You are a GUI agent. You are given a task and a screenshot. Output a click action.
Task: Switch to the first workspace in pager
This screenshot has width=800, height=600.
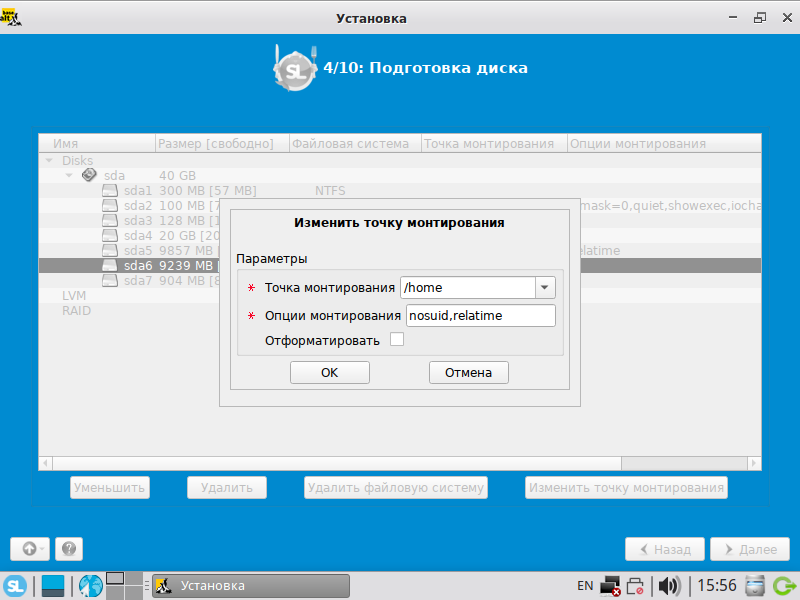115,578
